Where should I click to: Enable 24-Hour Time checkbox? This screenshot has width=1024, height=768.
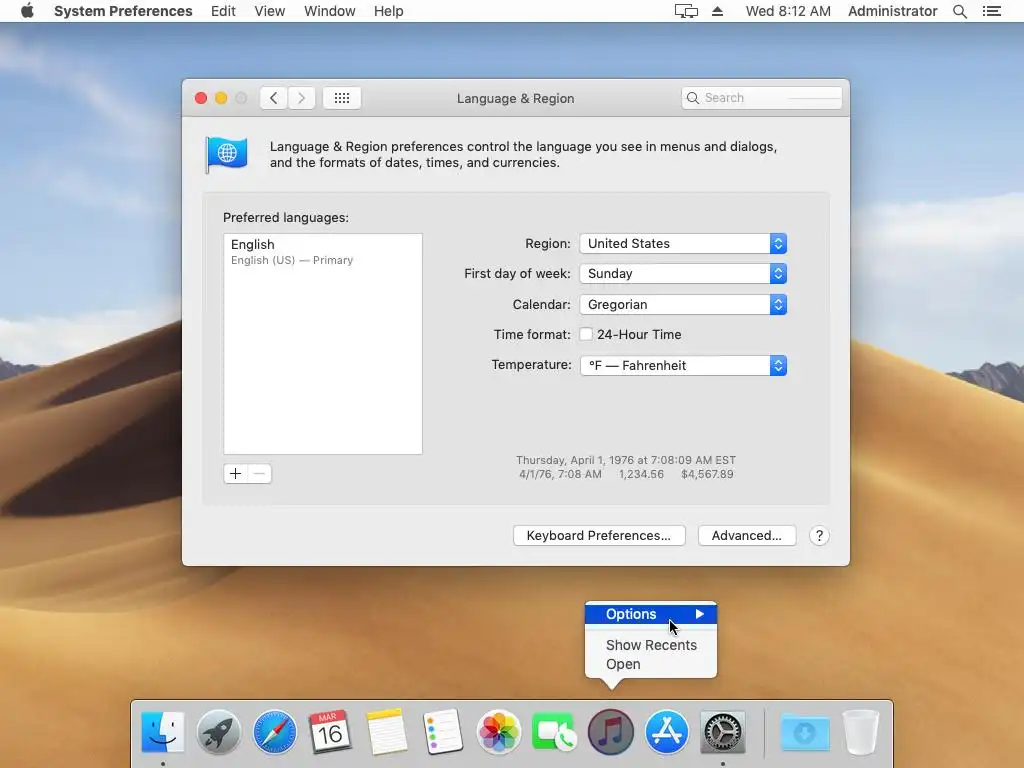pos(586,334)
